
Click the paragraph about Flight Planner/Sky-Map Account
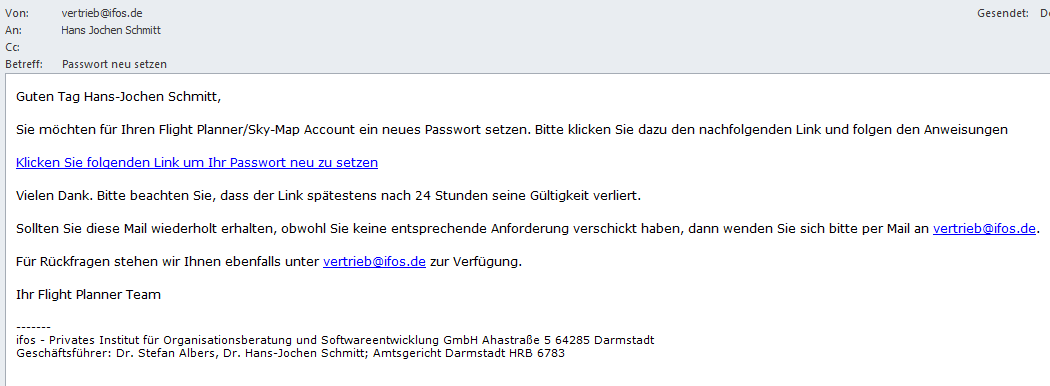click(512, 130)
